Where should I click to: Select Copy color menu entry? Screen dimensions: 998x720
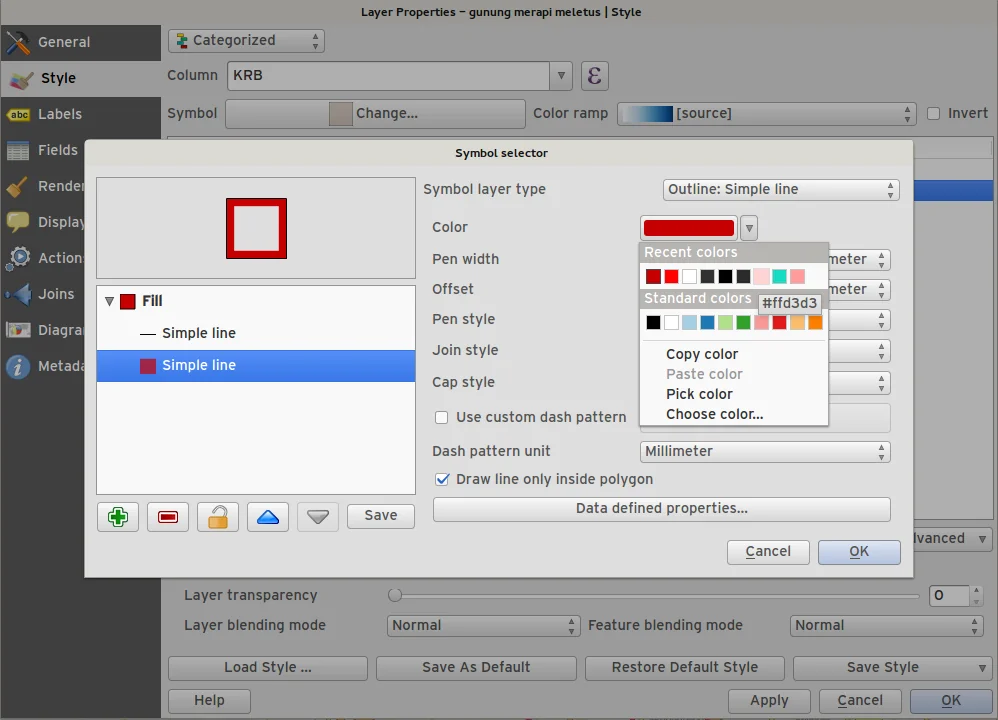tap(702, 354)
